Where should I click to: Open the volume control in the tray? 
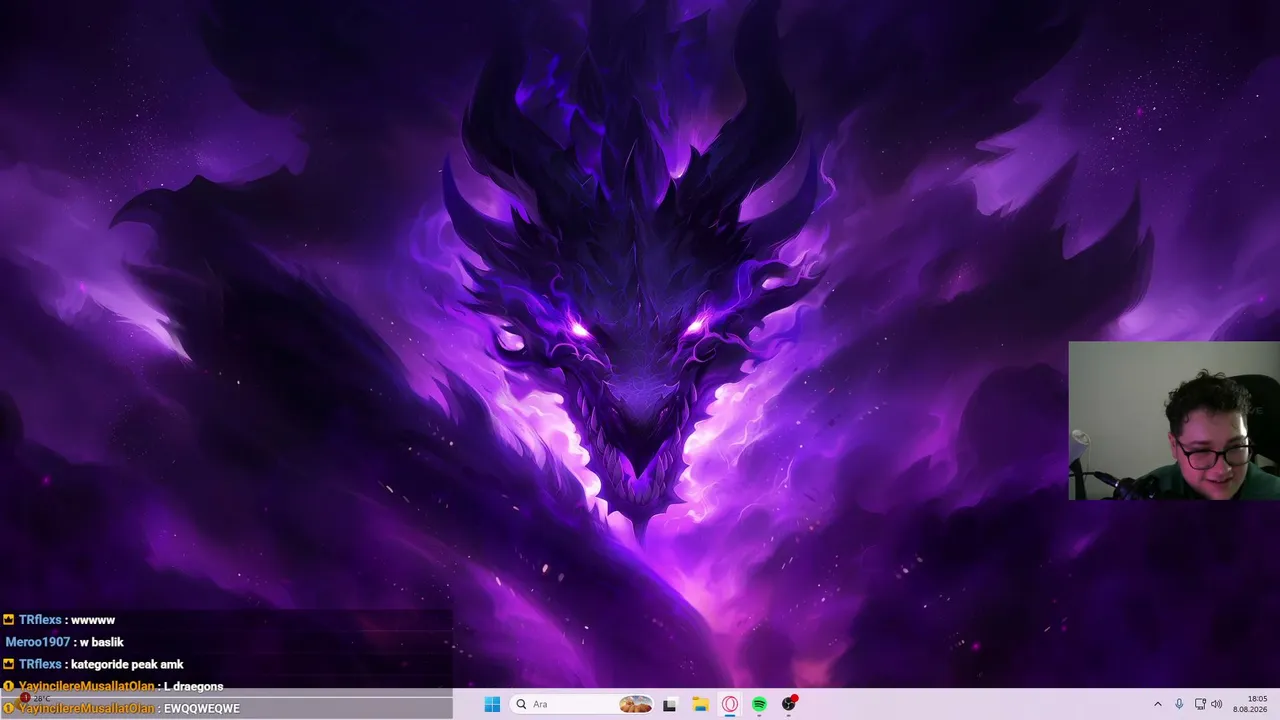(x=1217, y=704)
